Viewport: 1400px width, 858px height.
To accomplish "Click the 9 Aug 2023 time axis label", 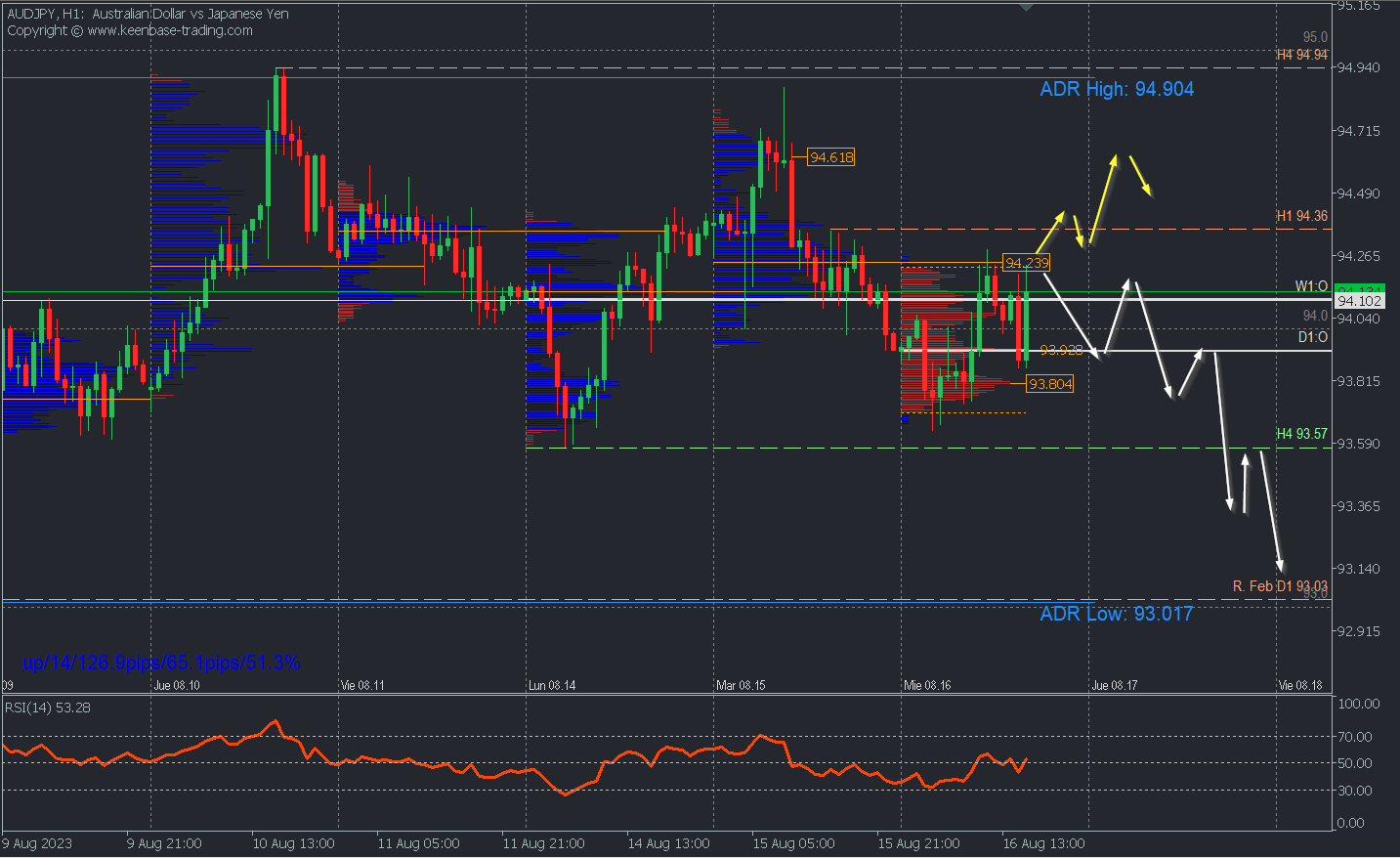I will [x=37, y=843].
